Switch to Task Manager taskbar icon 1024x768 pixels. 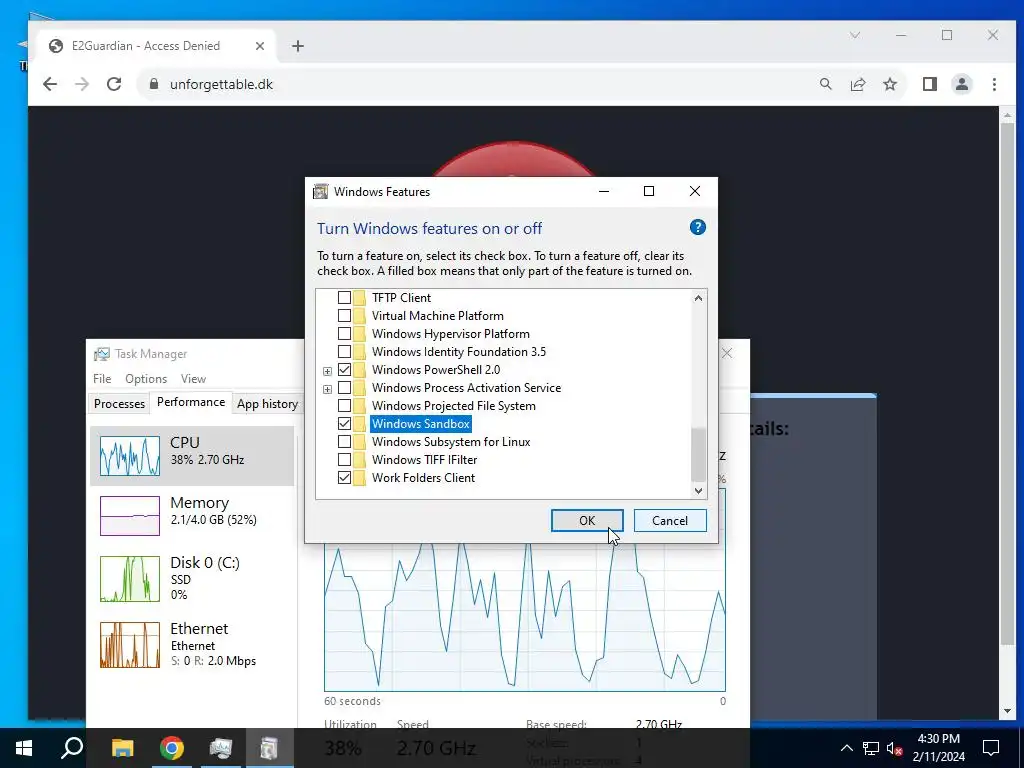[x=221, y=748]
